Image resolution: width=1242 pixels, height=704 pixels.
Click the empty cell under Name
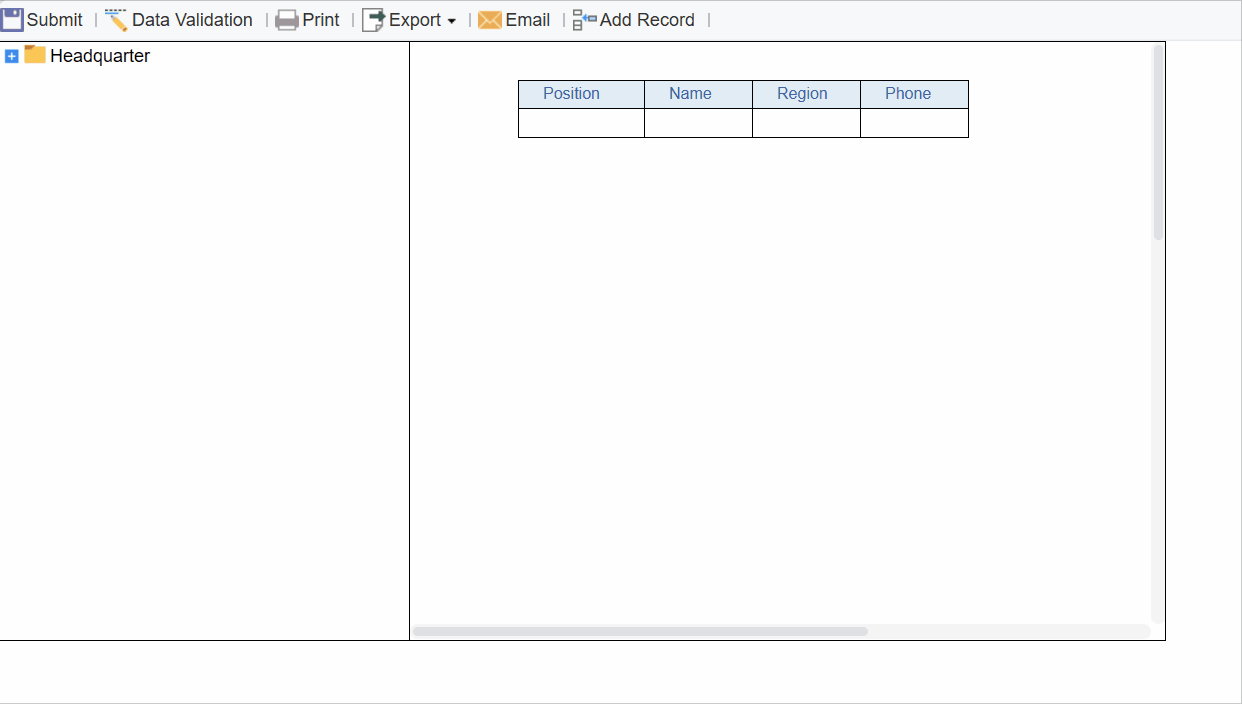[698, 122]
